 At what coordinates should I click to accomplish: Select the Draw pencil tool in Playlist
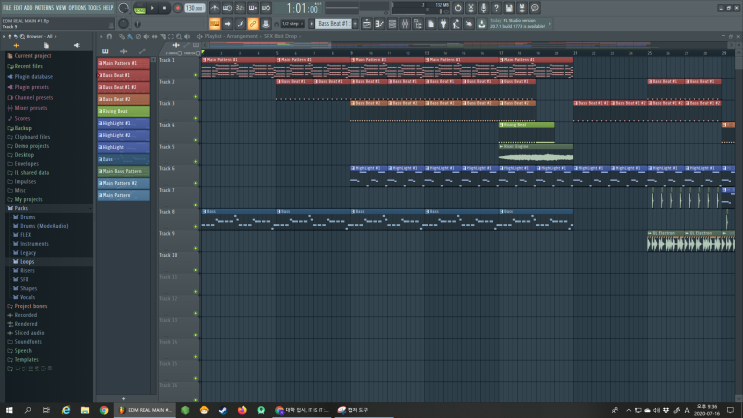pyautogui.click(x=122, y=36)
